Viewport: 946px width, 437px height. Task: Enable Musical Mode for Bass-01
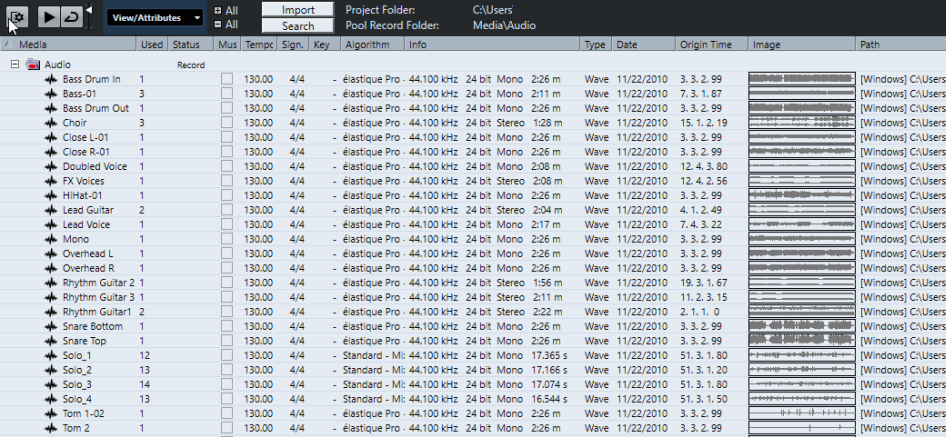coord(227,94)
